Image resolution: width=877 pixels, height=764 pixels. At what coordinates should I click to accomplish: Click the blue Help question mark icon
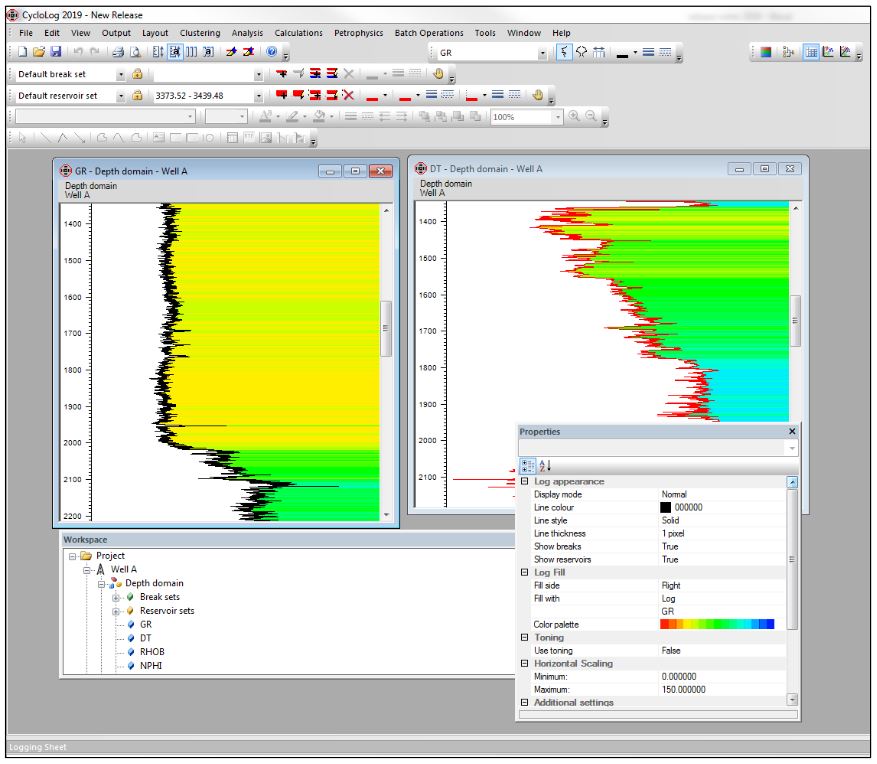[x=271, y=52]
